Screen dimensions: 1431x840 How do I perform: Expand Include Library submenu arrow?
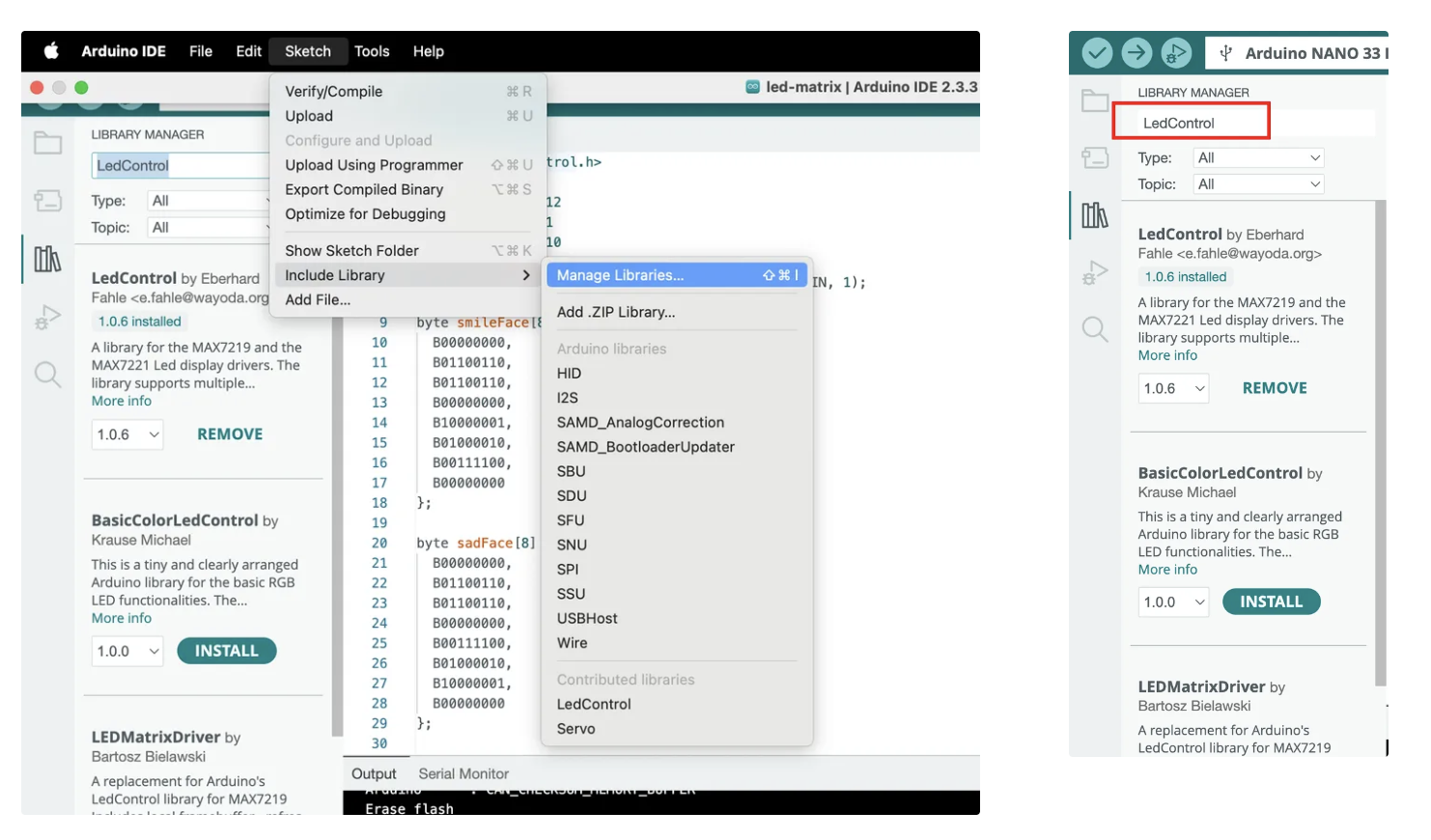point(526,275)
